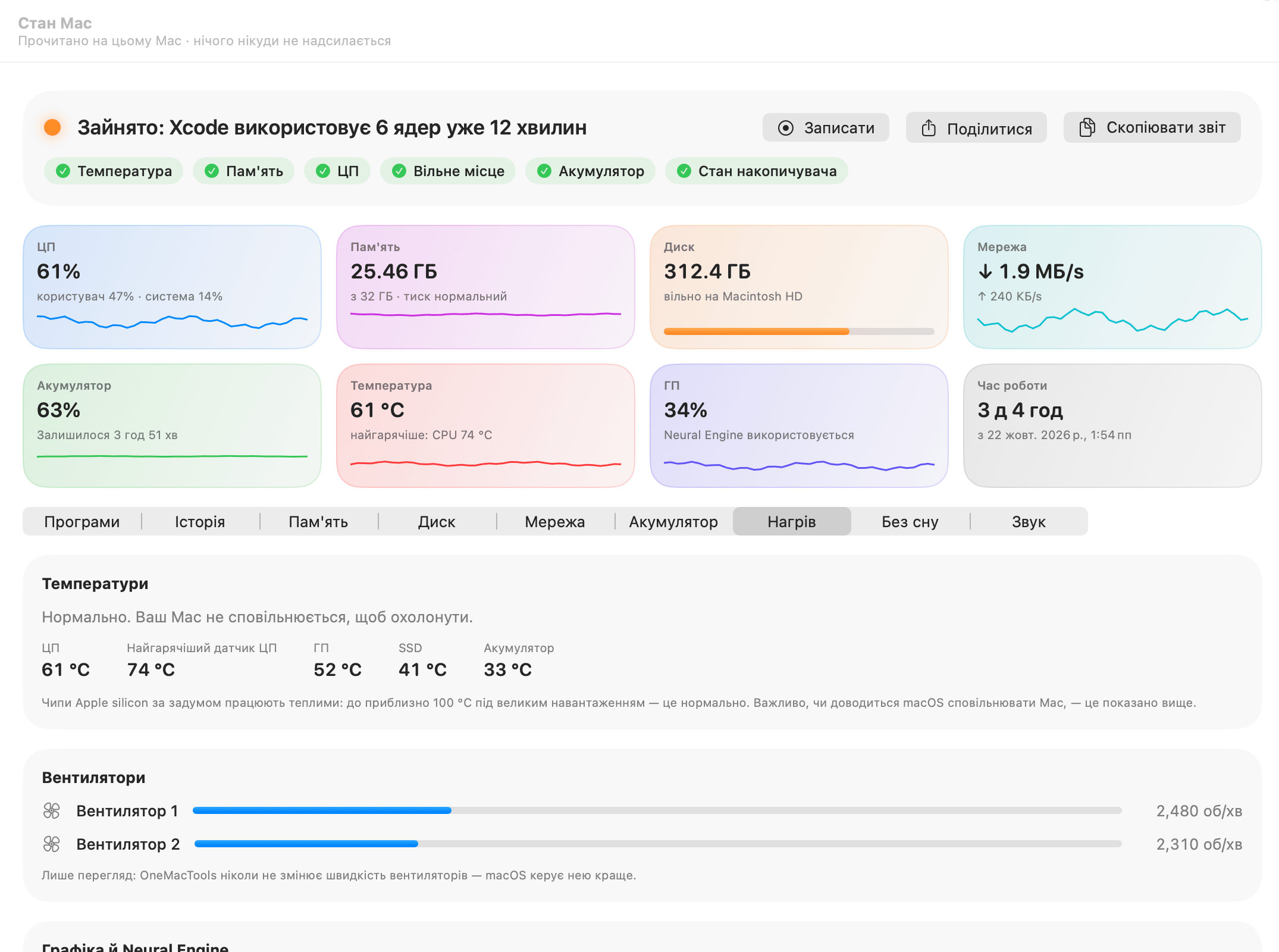This screenshot has height=952, width=1279.
Task: Click the Записати button
Action: coord(826,128)
